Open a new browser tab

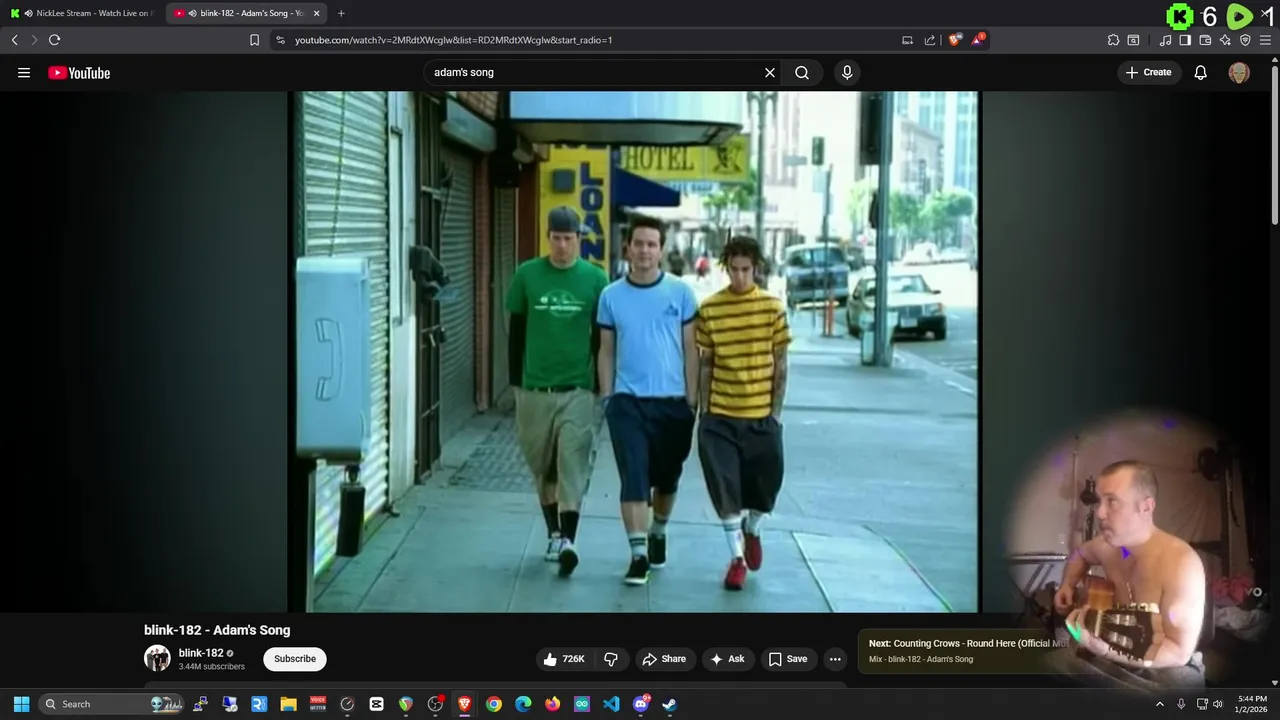(x=341, y=13)
